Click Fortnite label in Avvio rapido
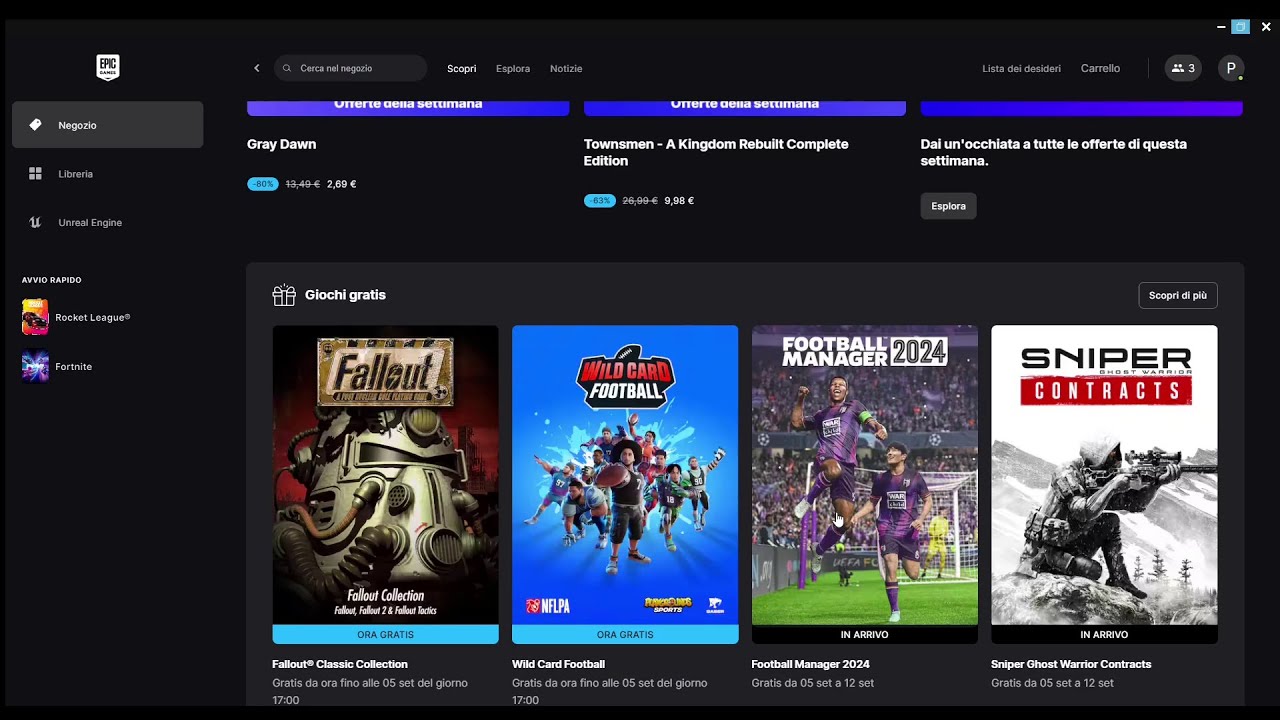 point(74,366)
